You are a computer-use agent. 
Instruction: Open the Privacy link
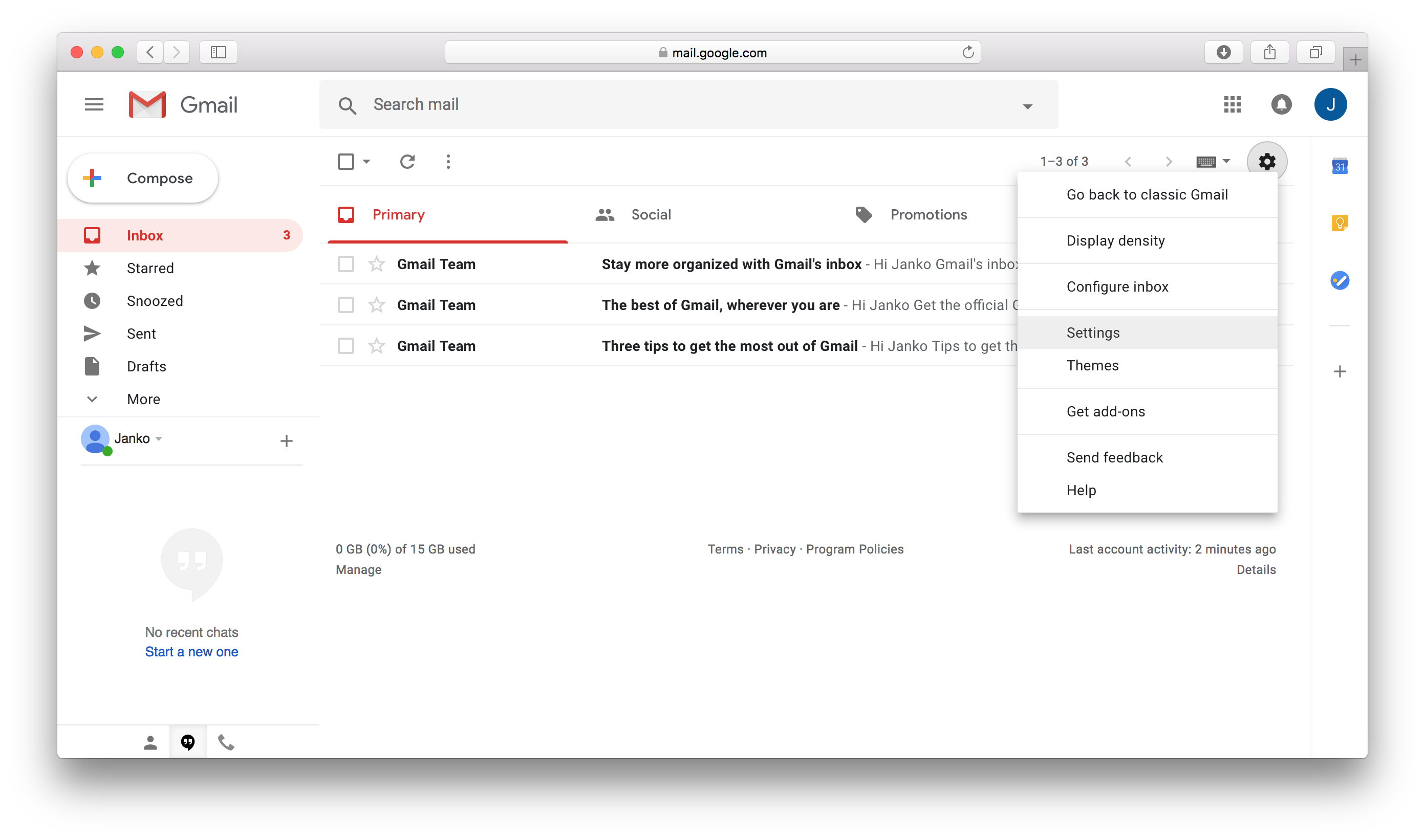(x=774, y=549)
